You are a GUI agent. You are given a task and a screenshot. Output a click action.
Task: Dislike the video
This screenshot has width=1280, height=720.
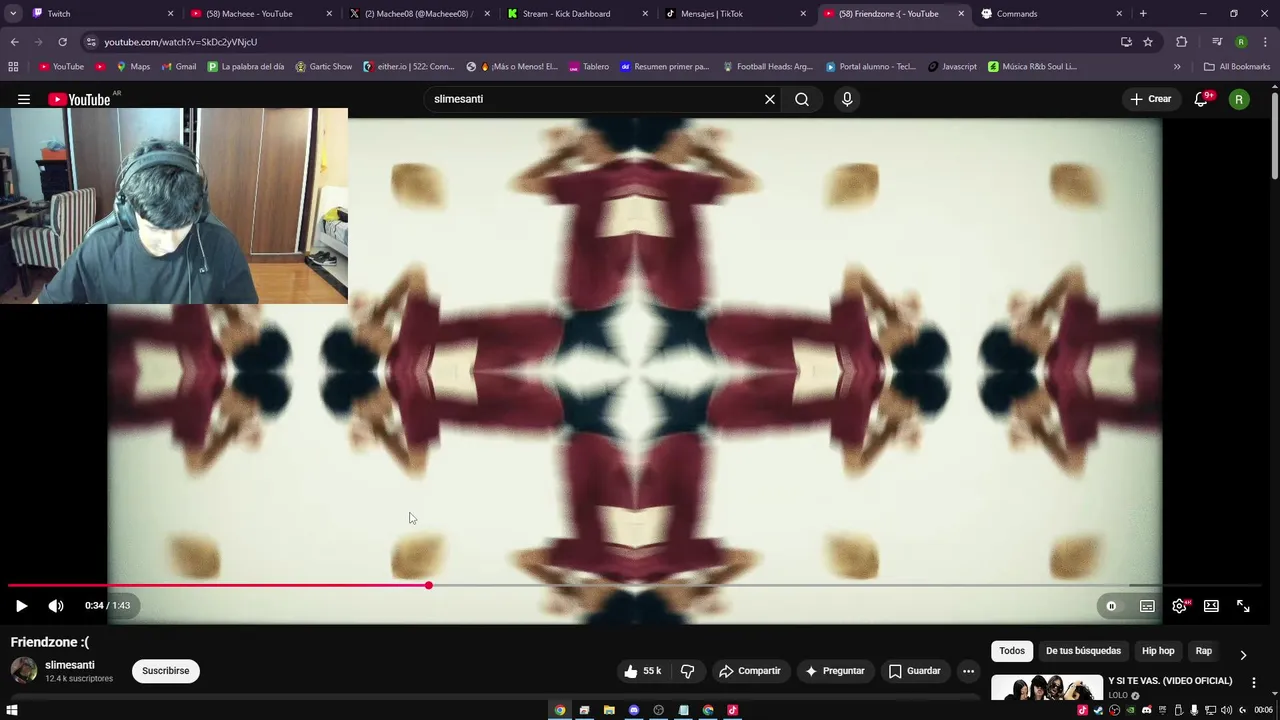tap(687, 671)
